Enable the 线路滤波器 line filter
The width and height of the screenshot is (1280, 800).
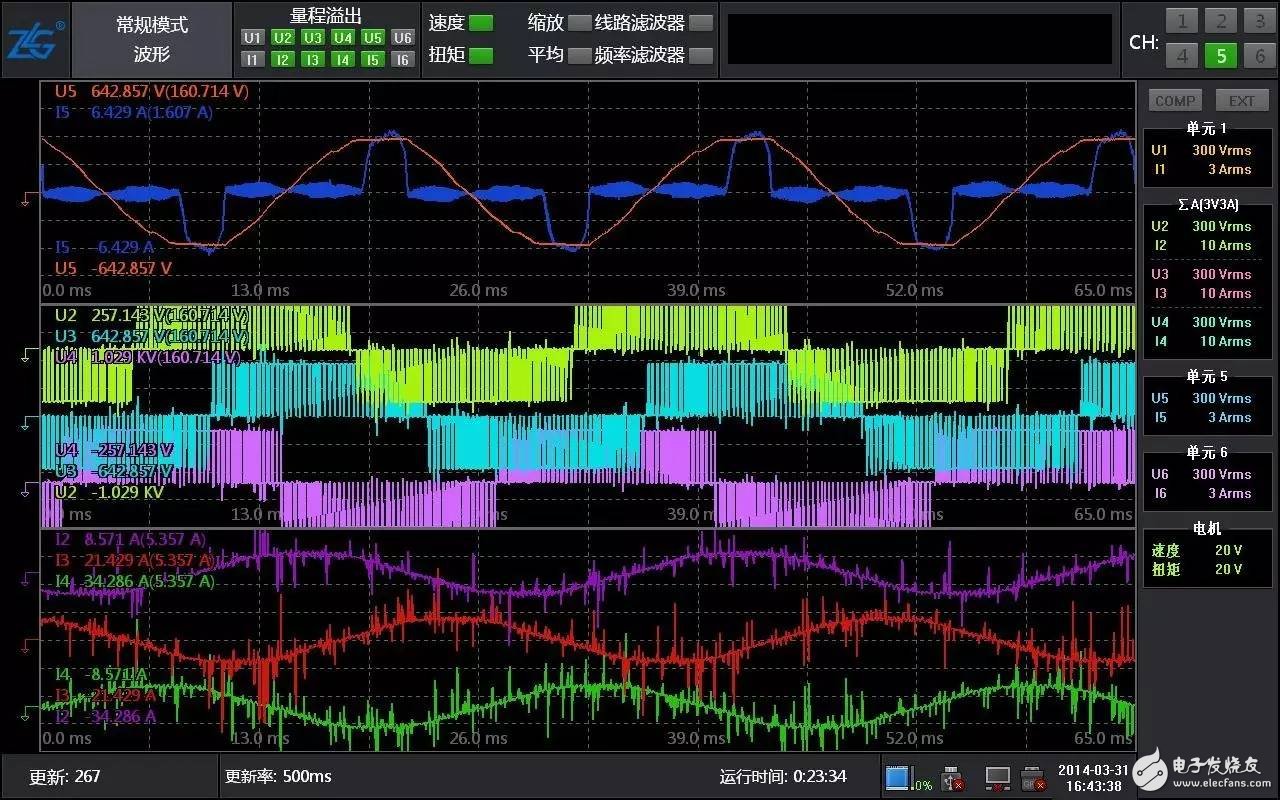pos(701,23)
